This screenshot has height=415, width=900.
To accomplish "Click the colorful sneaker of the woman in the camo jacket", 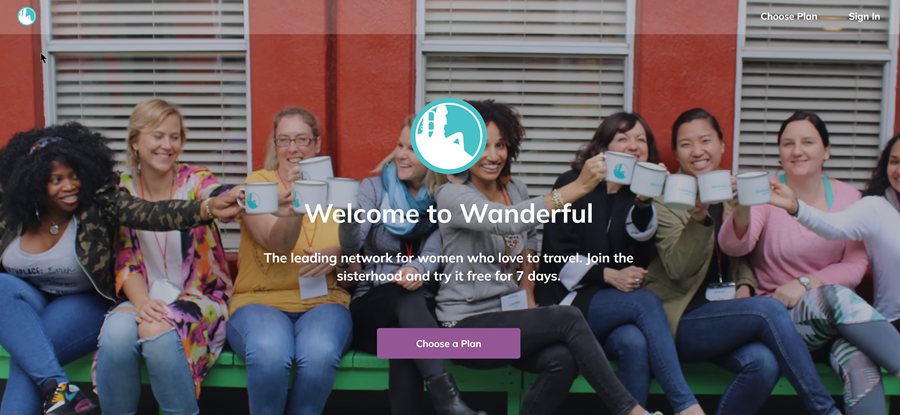I will click(68, 397).
